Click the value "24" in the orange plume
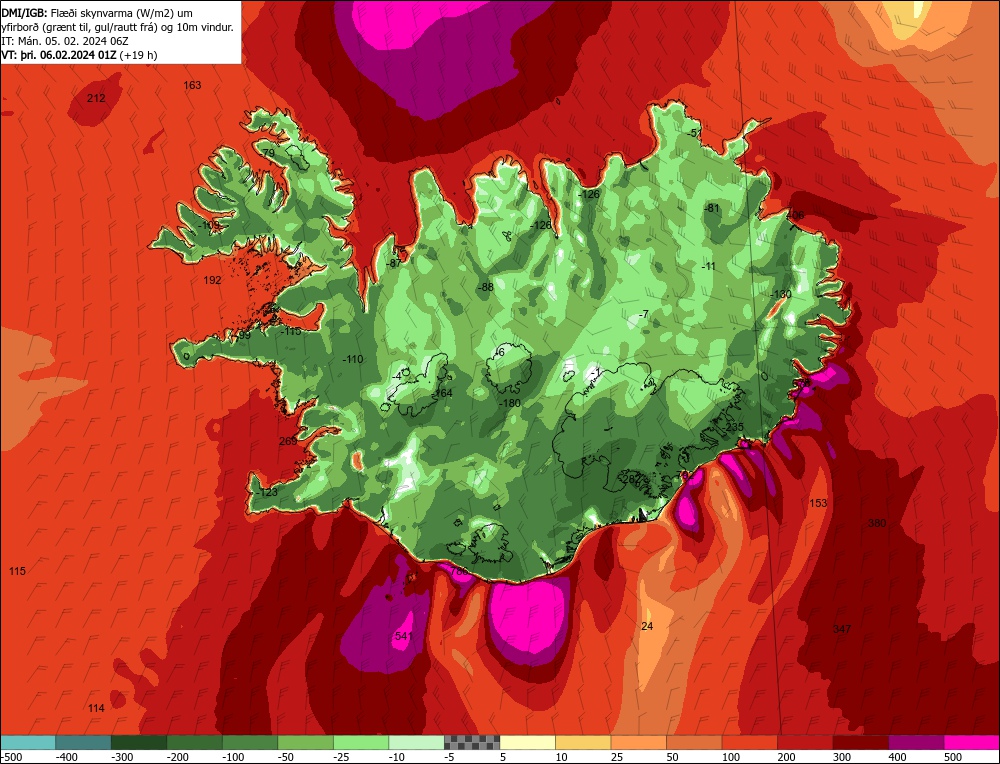The height and width of the screenshot is (764, 1000). click(647, 626)
